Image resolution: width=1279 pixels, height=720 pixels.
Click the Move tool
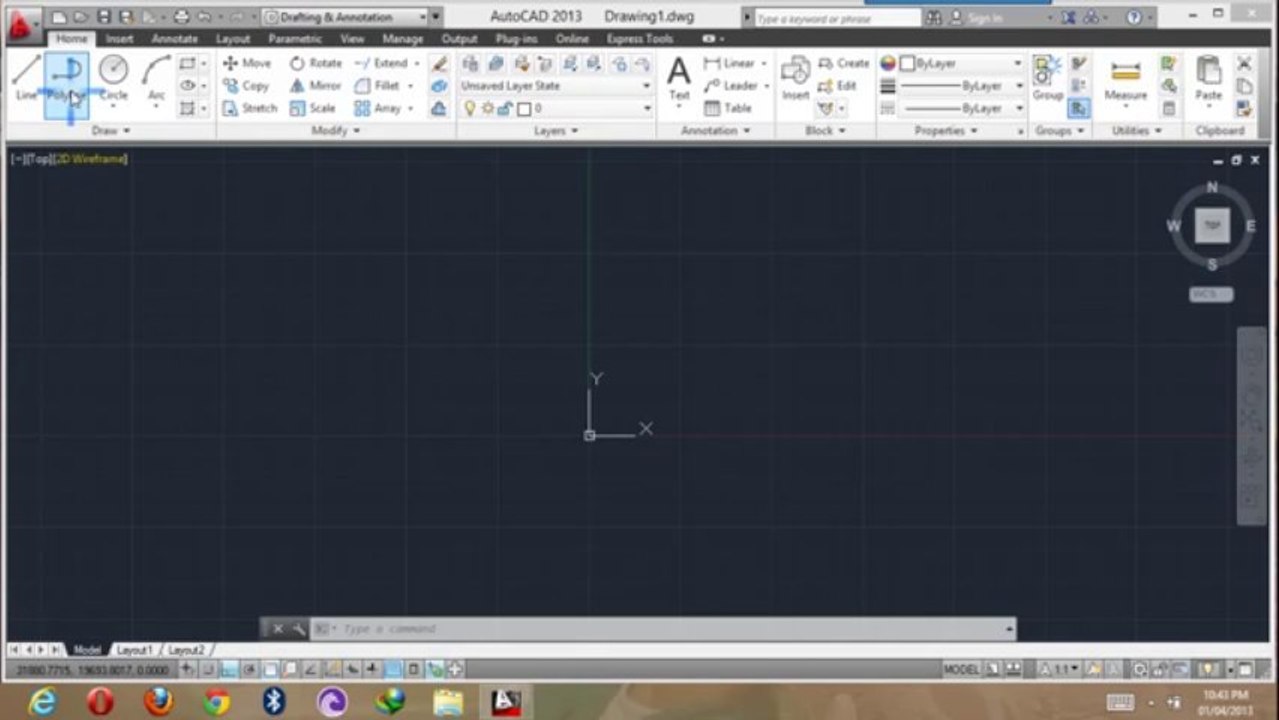[246, 63]
